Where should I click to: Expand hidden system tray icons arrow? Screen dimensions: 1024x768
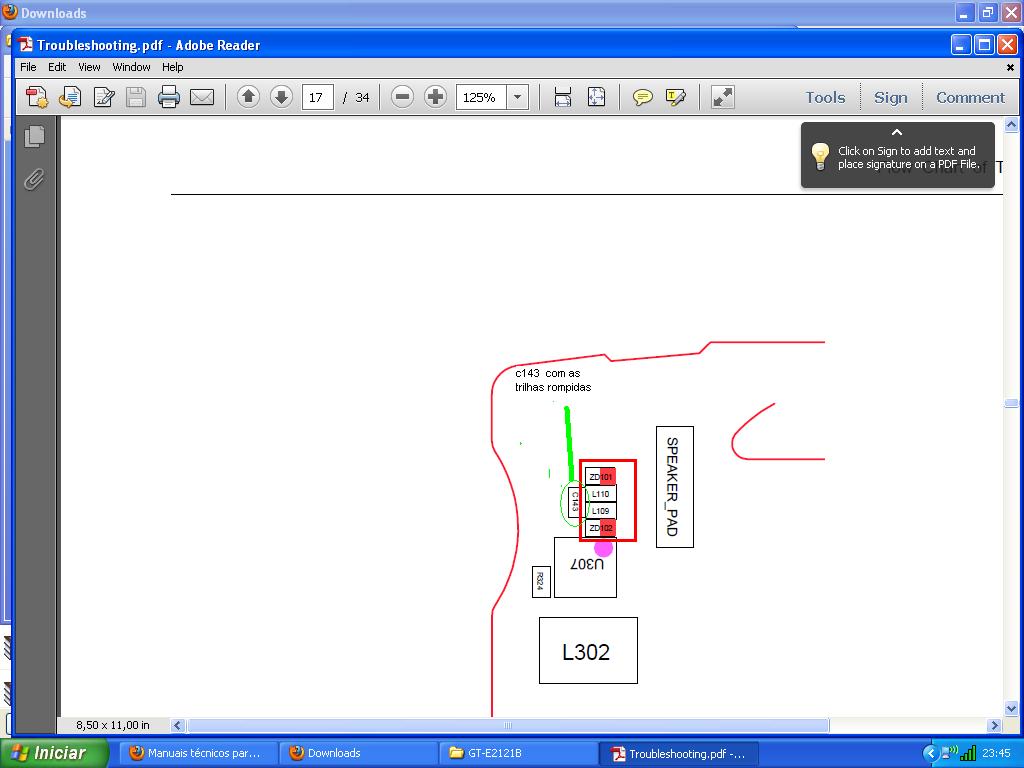pos(930,753)
